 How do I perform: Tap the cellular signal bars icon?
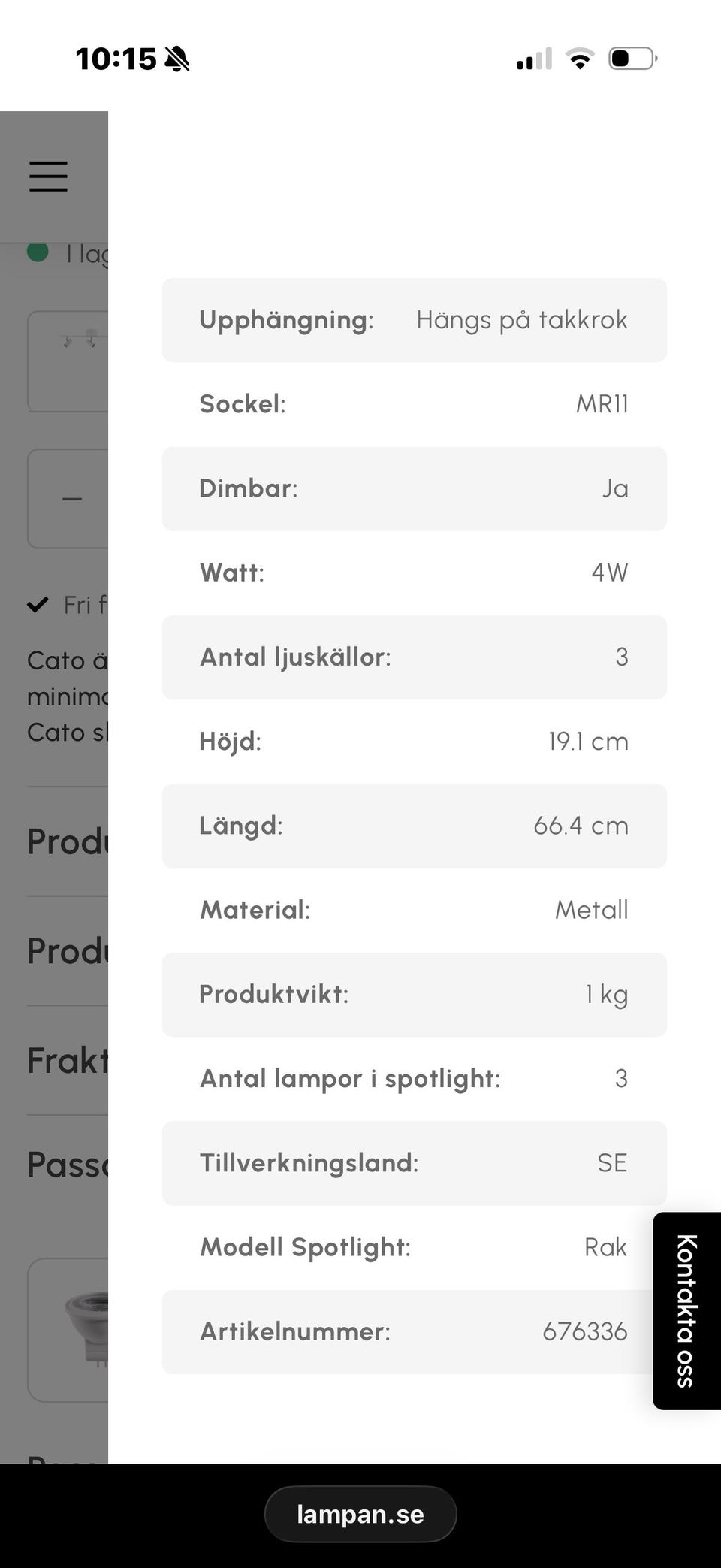[534, 59]
